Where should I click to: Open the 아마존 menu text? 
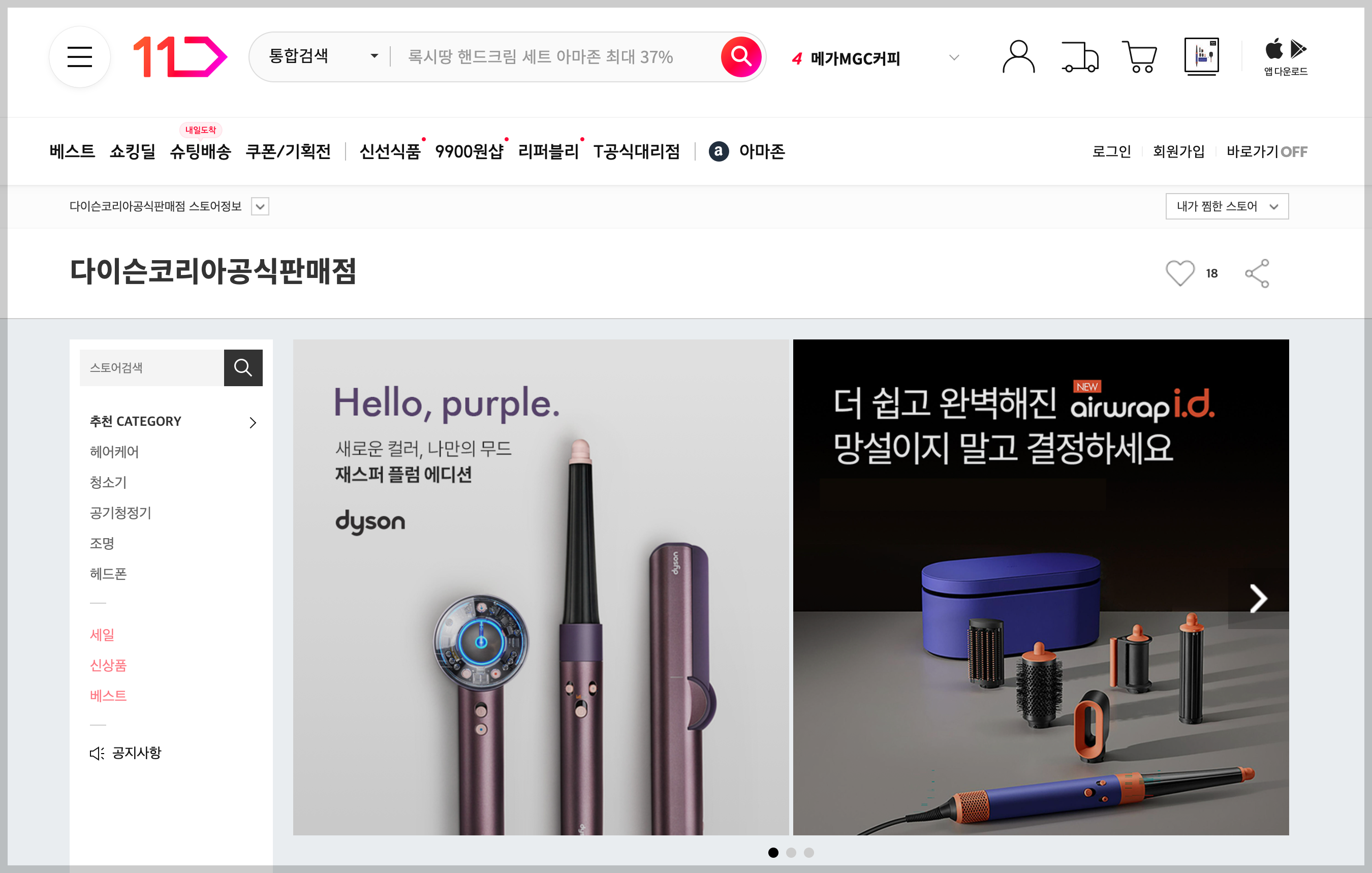(762, 151)
